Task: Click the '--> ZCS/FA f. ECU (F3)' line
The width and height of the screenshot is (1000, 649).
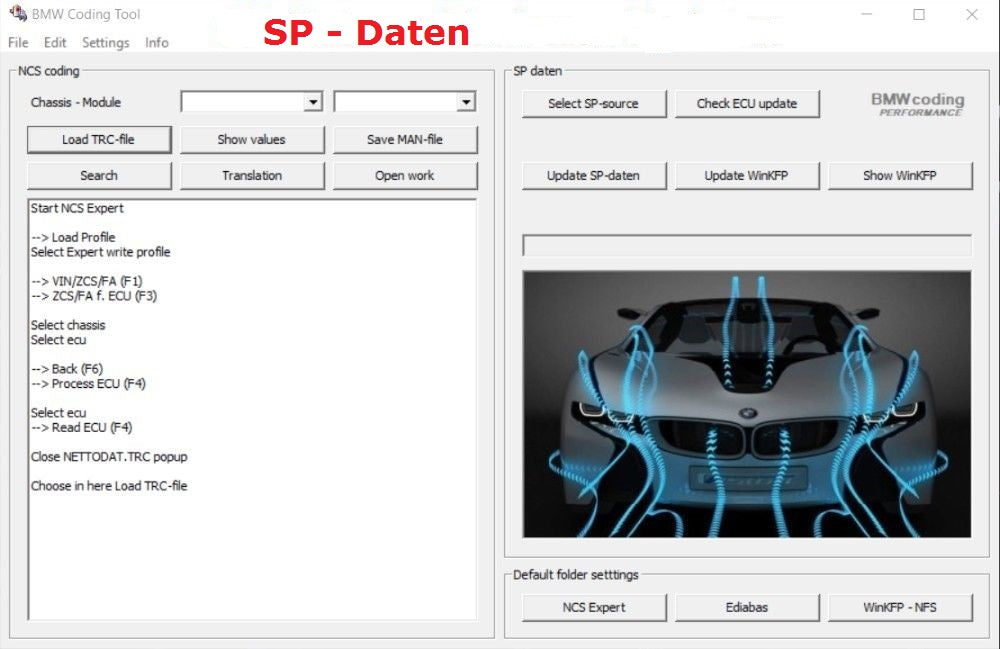Action: coord(94,296)
